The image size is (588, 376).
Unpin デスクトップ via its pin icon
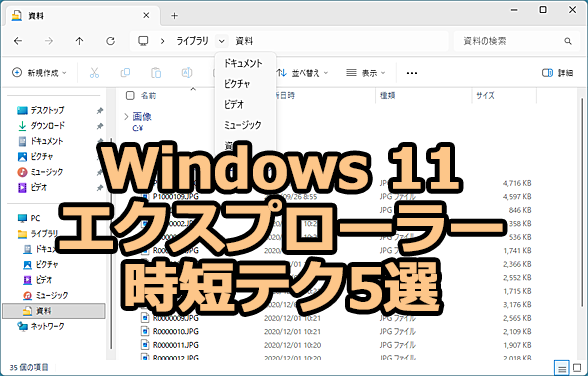point(100,111)
